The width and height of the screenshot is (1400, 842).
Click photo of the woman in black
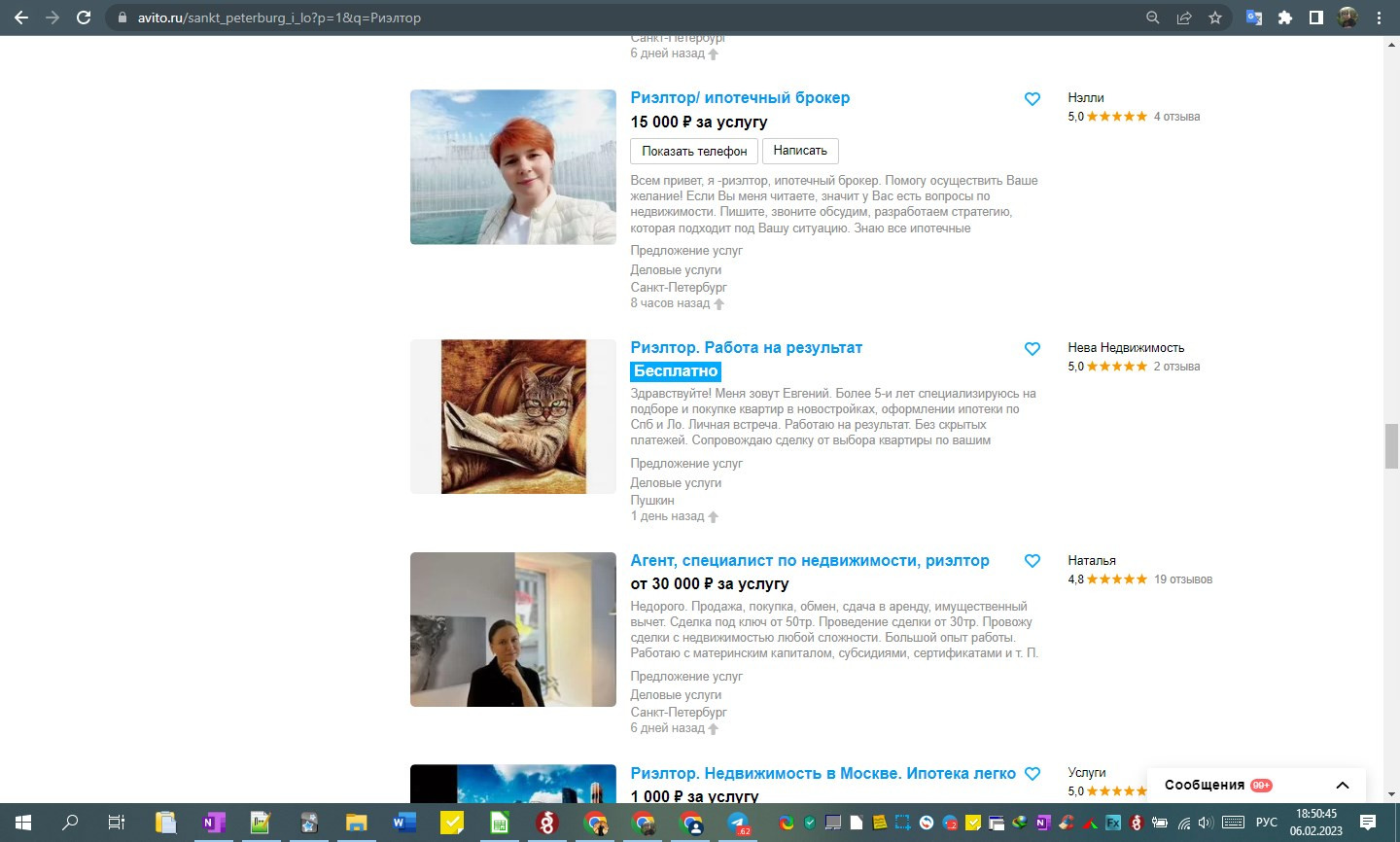[513, 629]
